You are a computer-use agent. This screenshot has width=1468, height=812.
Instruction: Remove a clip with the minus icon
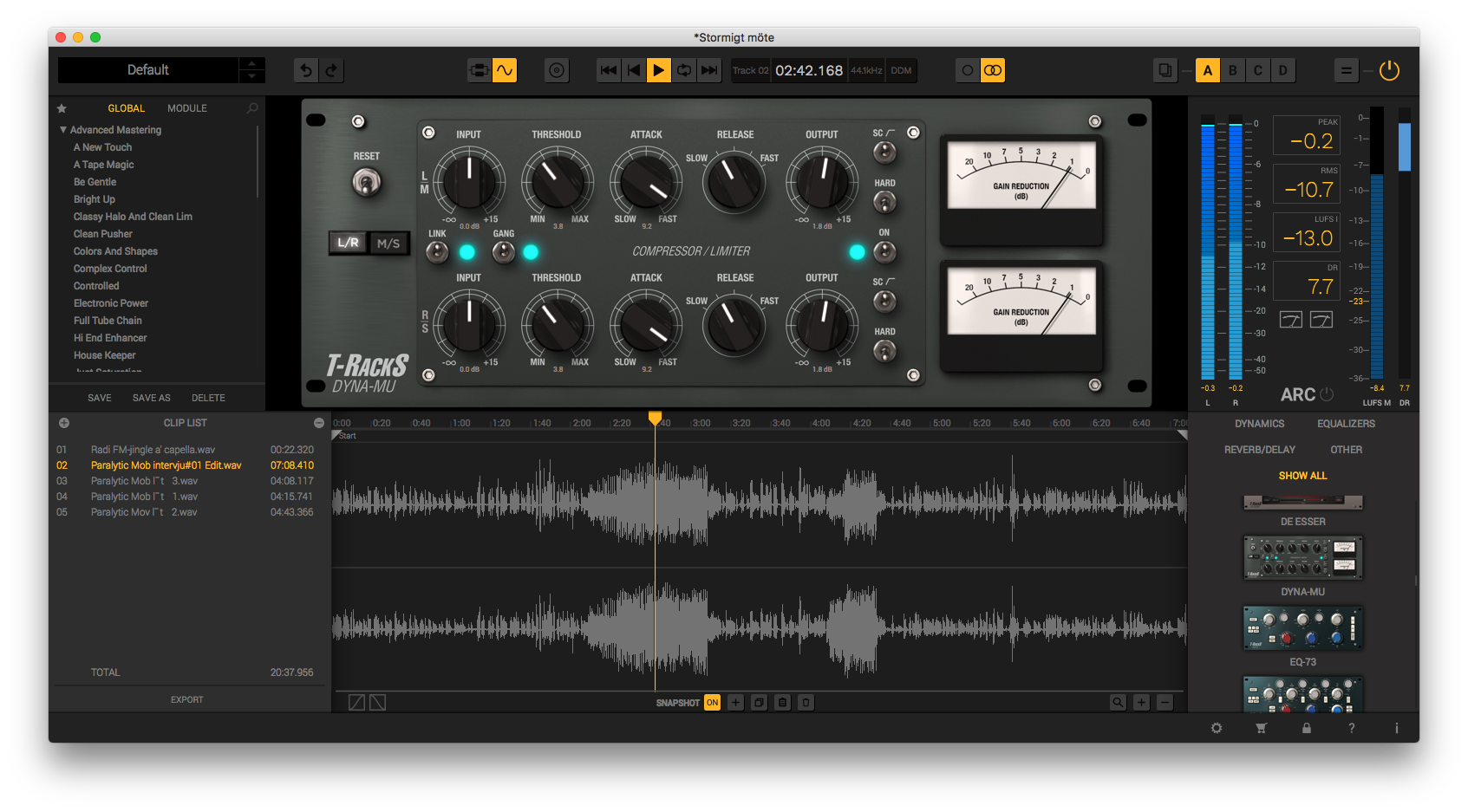tap(319, 423)
